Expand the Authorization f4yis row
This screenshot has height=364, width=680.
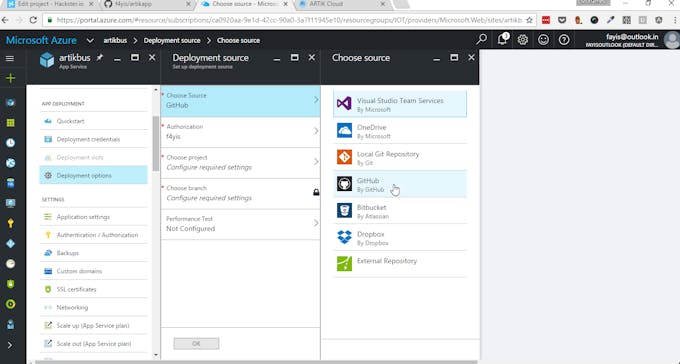pyautogui.click(x=240, y=132)
